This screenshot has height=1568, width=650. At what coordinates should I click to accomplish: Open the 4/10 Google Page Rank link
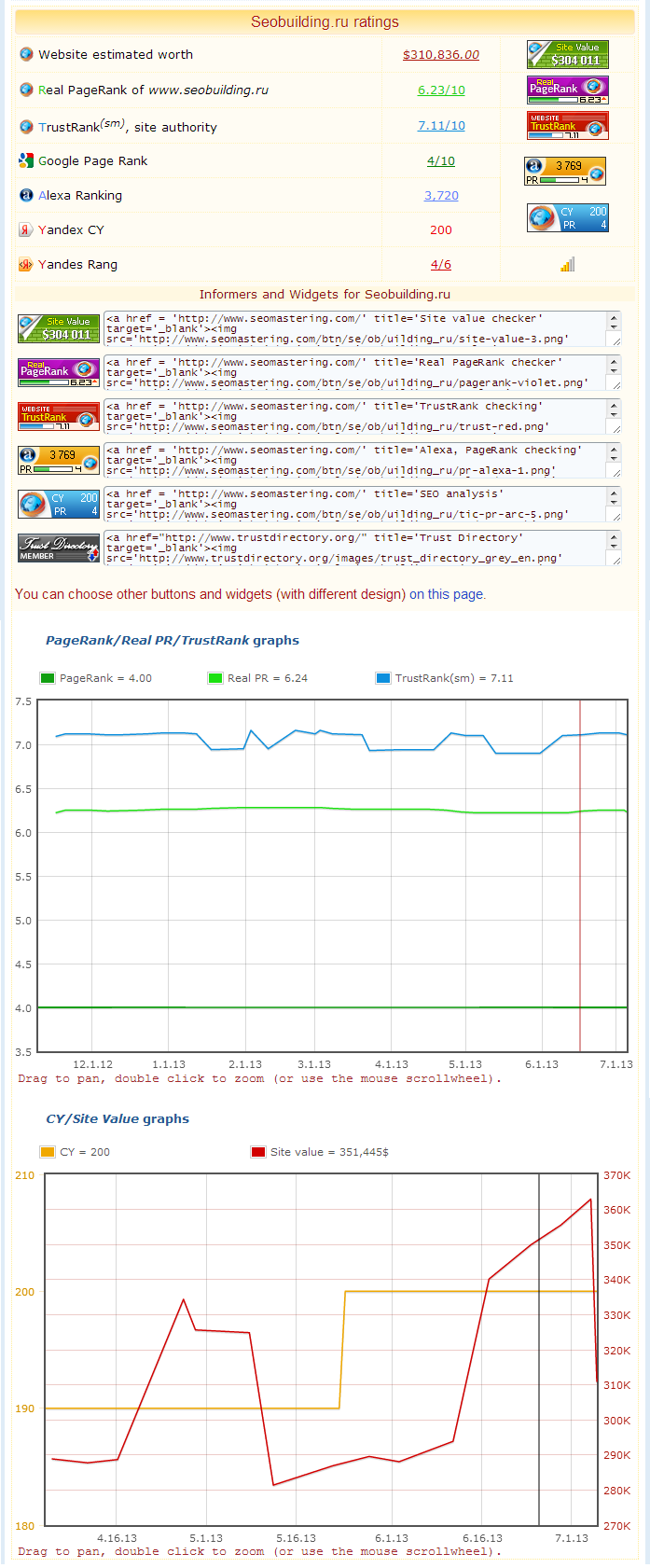[441, 160]
